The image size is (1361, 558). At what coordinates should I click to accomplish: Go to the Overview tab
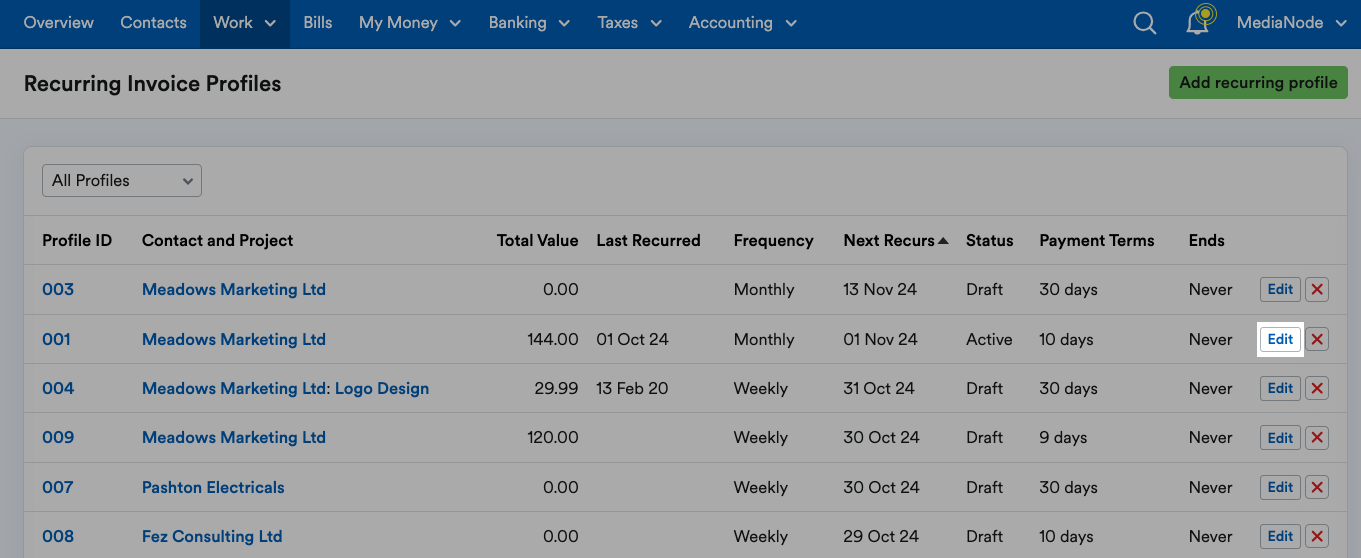(x=59, y=23)
